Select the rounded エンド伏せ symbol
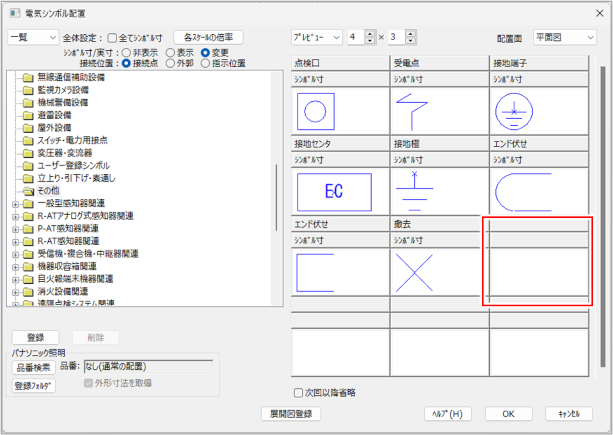This screenshot has height=435, width=613. [537, 188]
